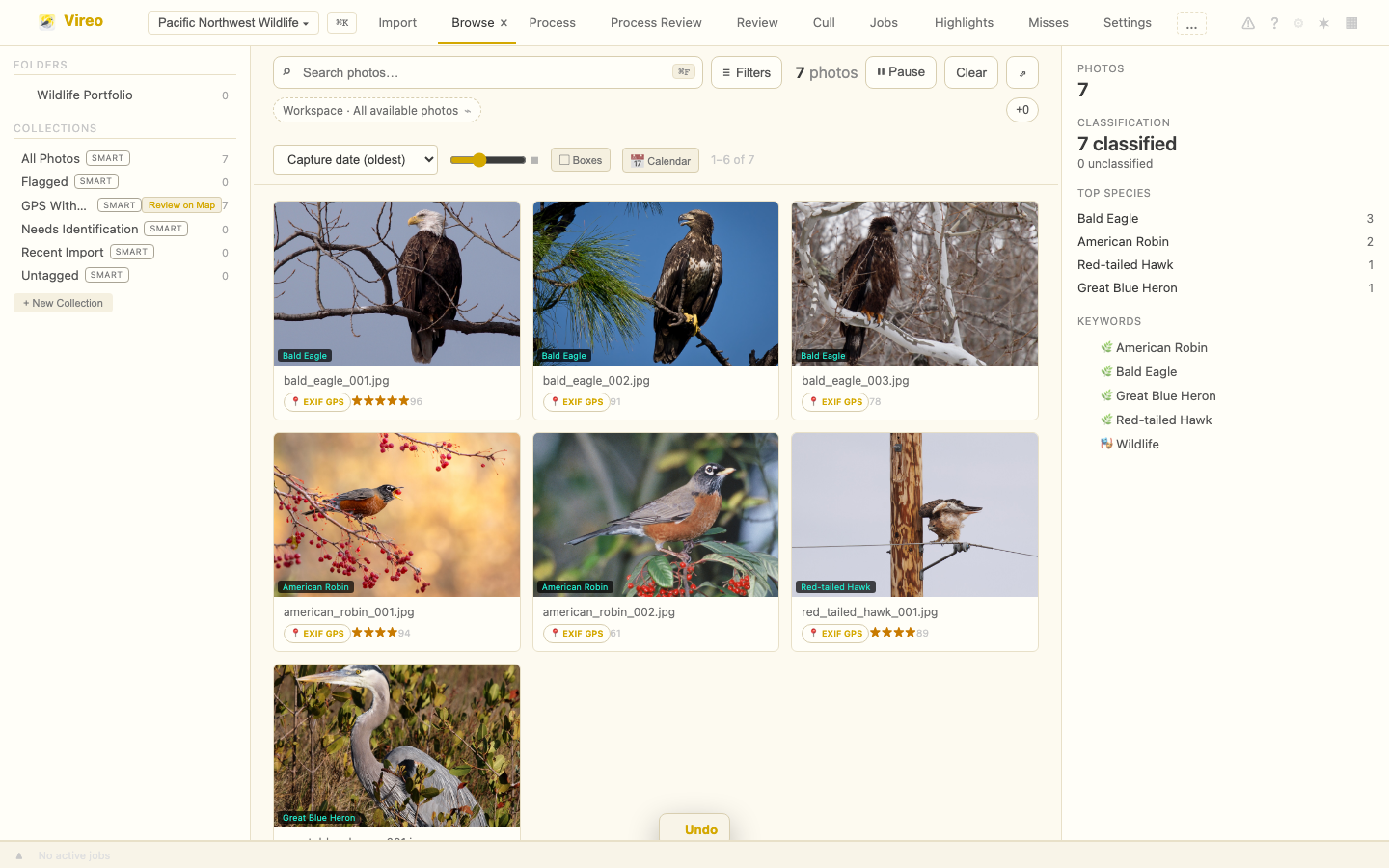Click star rating on american_robin_001.jpg
Viewport: 1389px width, 868px height.
(374, 633)
